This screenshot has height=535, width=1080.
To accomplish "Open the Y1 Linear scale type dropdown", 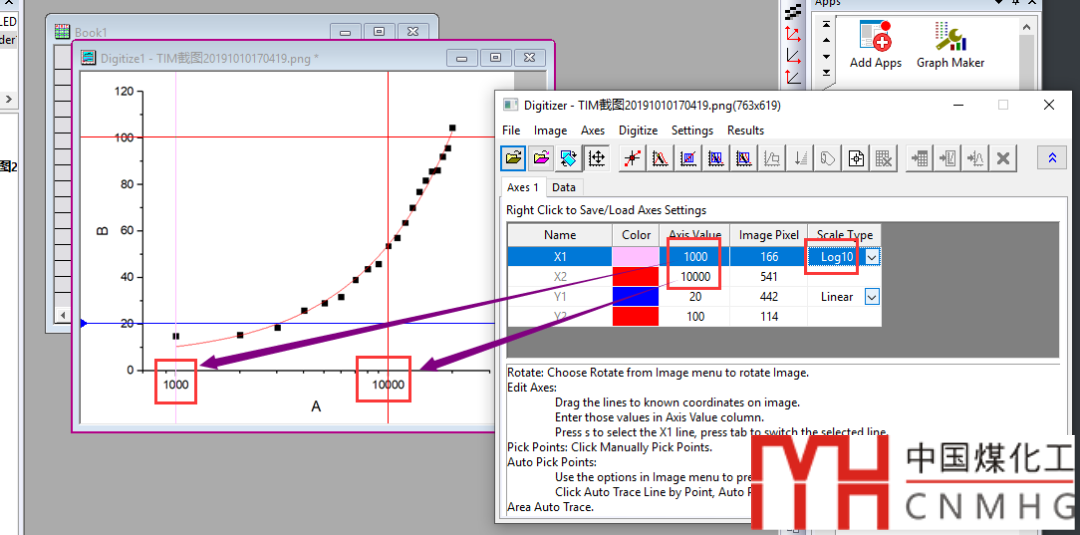I will [872, 297].
